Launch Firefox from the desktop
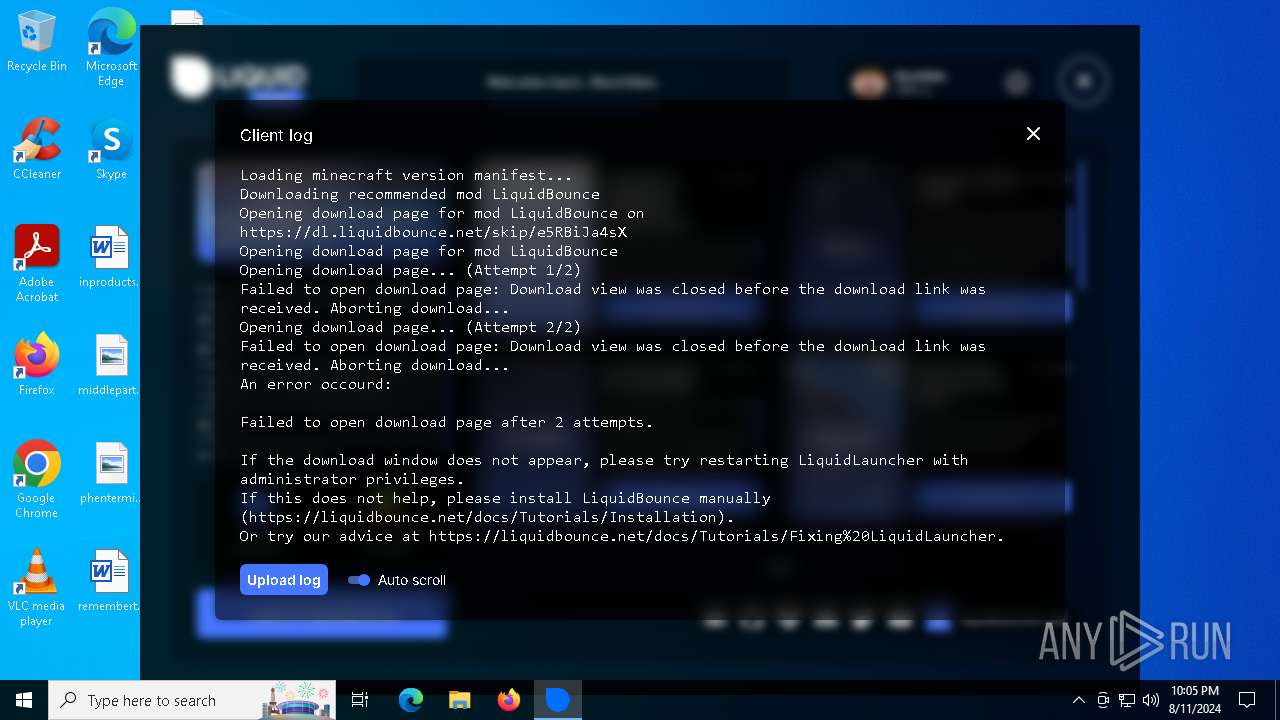This screenshot has height=720, width=1280. 37,365
